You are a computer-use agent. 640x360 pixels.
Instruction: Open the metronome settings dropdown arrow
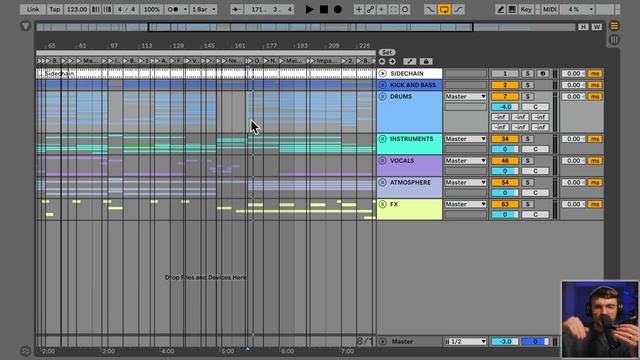185,9
